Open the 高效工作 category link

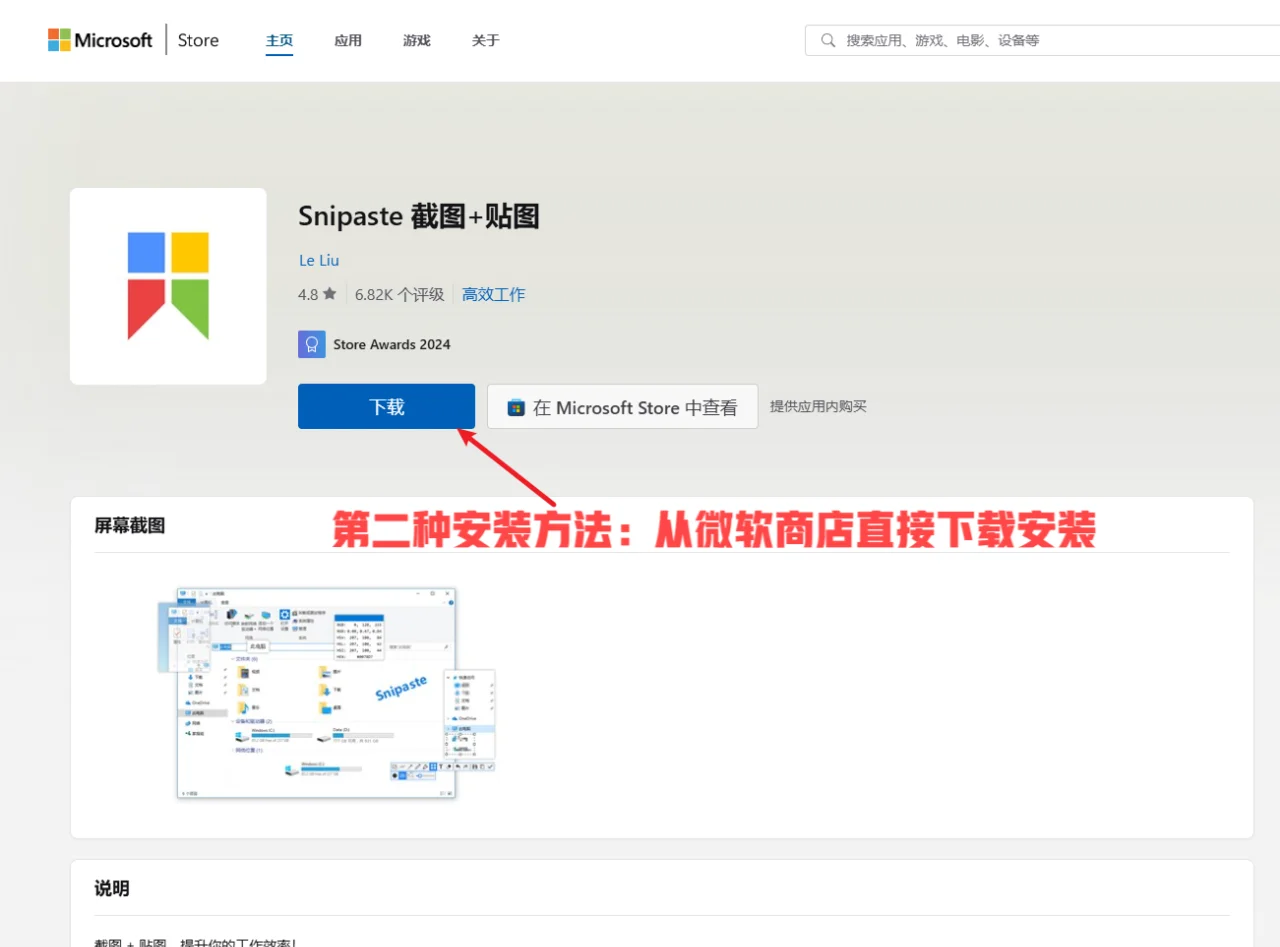(493, 294)
